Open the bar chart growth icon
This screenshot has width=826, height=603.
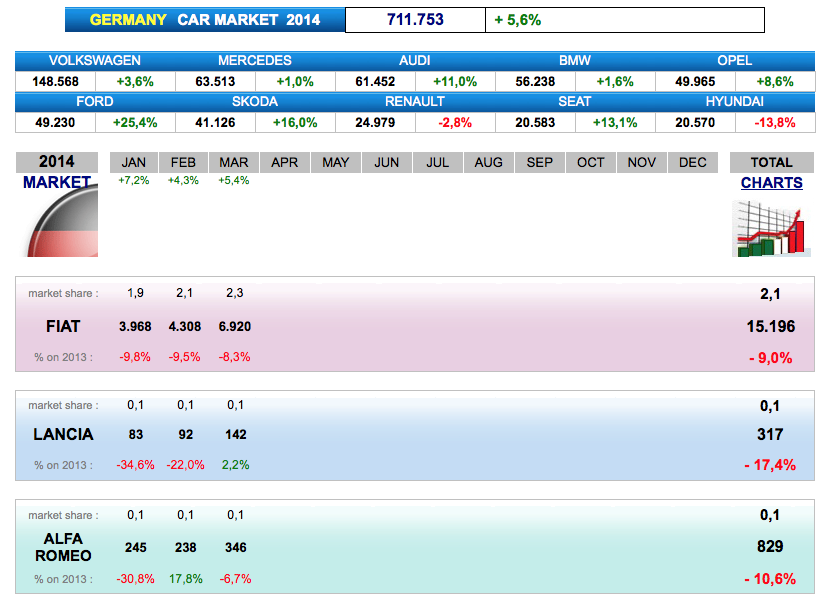click(x=769, y=228)
